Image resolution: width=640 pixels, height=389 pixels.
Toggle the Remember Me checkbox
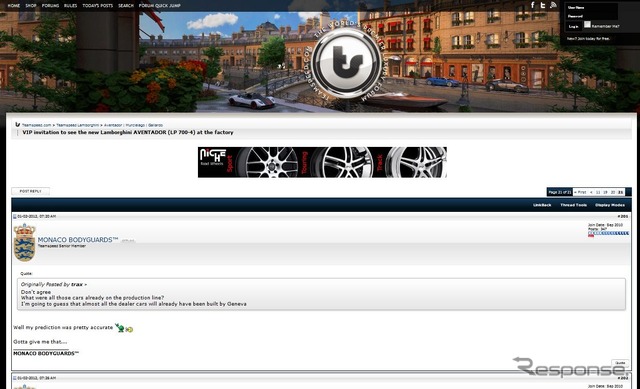coord(587,25)
